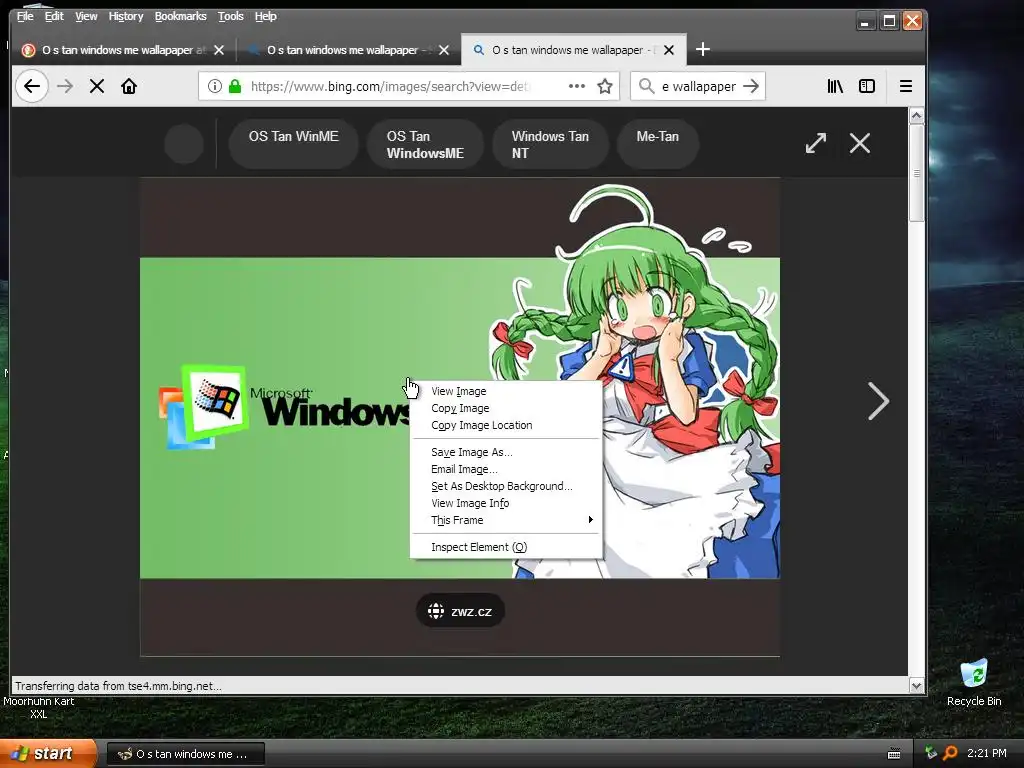Open a new tab with the plus button
The image size is (1024, 768).
pyautogui.click(x=703, y=50)
